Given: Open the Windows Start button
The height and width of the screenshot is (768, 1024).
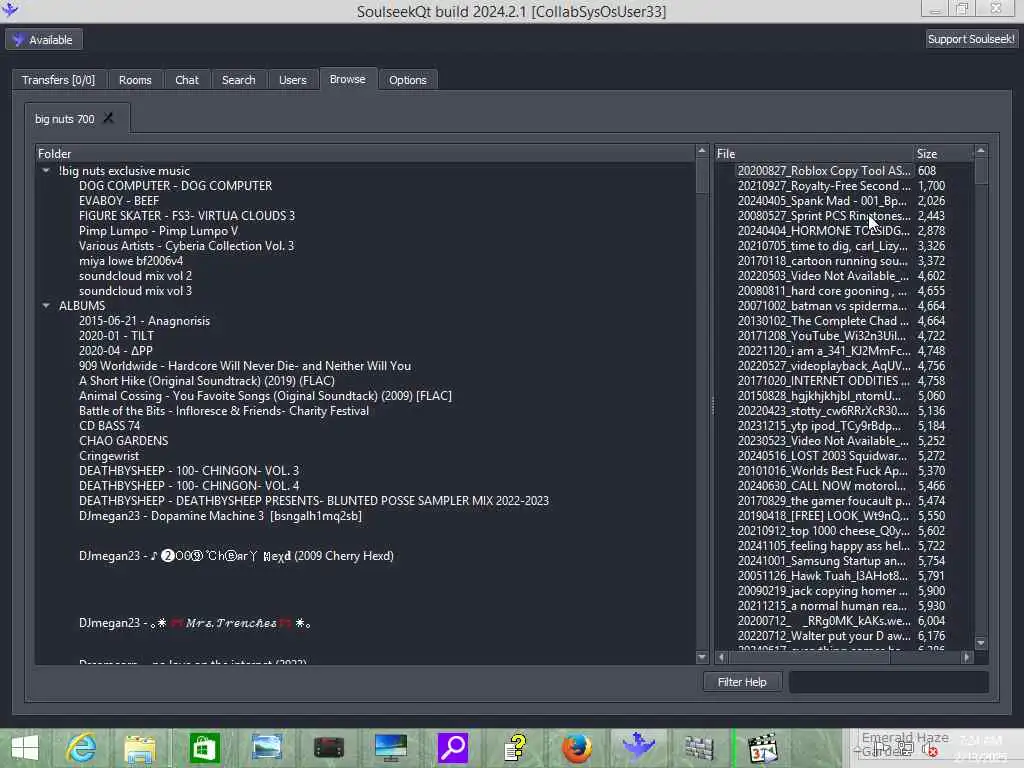Looking at the screenshot, I should coord(25,748).
